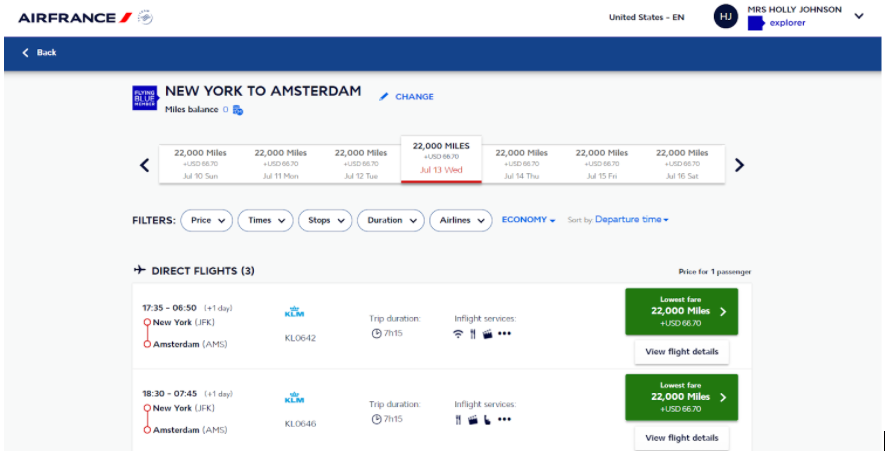Go back using the Back link
Screen dimensions: 885x451
(x=40, y=52)
